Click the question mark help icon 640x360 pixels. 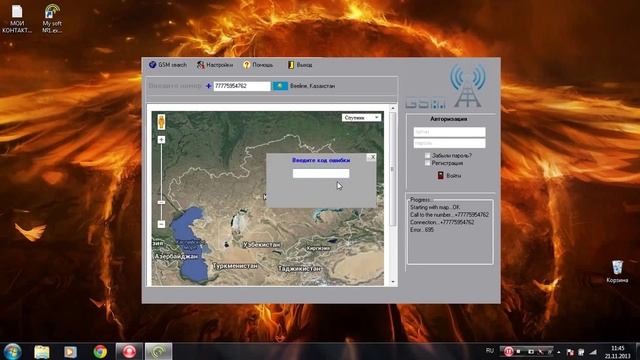tap(247, 65)
